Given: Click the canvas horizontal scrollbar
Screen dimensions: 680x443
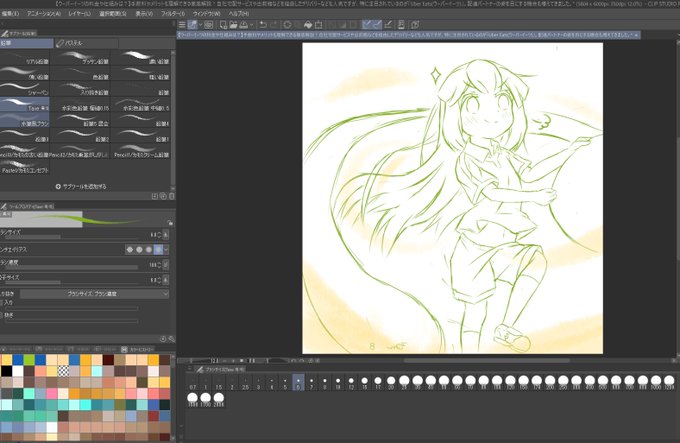Looking at the screenshot, I should tap(487, 360).
